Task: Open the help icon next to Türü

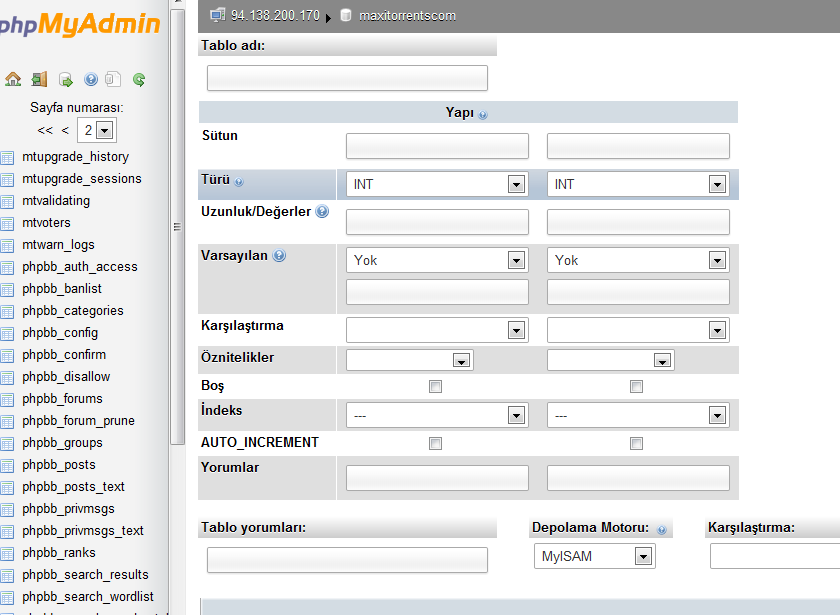Action: (239, 182)
